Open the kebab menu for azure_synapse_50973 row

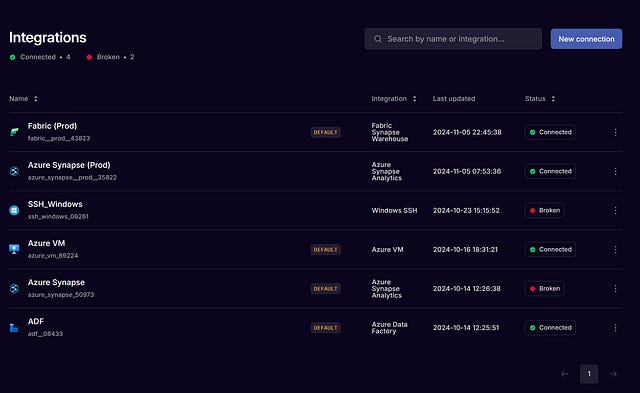pos(615,289)
